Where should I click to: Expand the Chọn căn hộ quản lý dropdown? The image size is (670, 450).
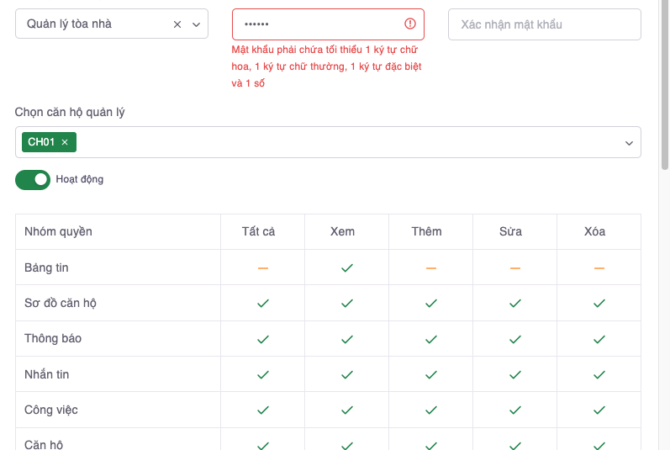coord(630,143)
